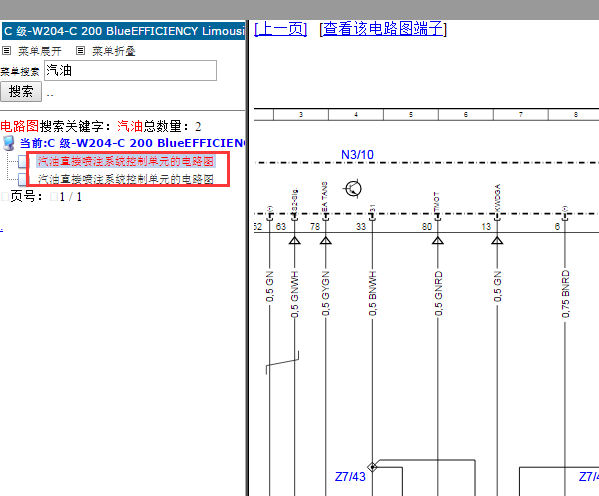
Task: Select the red highlighted 汽油直接喷注系统控制单元的电路图 item
Action: [x=126, y=161]
